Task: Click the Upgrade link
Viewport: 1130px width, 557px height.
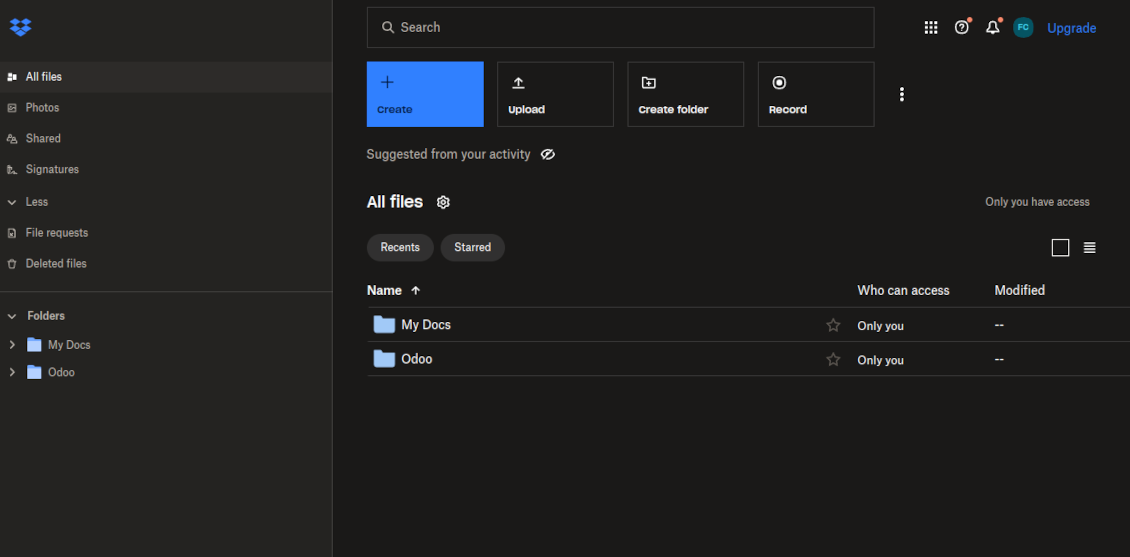Action: (1072, 28)
